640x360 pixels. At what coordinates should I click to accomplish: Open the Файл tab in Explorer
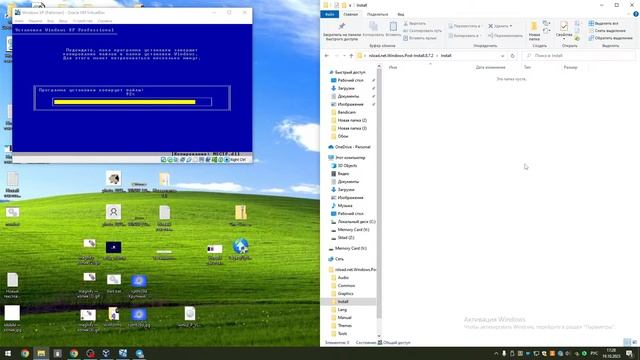[x=329, y=14]
